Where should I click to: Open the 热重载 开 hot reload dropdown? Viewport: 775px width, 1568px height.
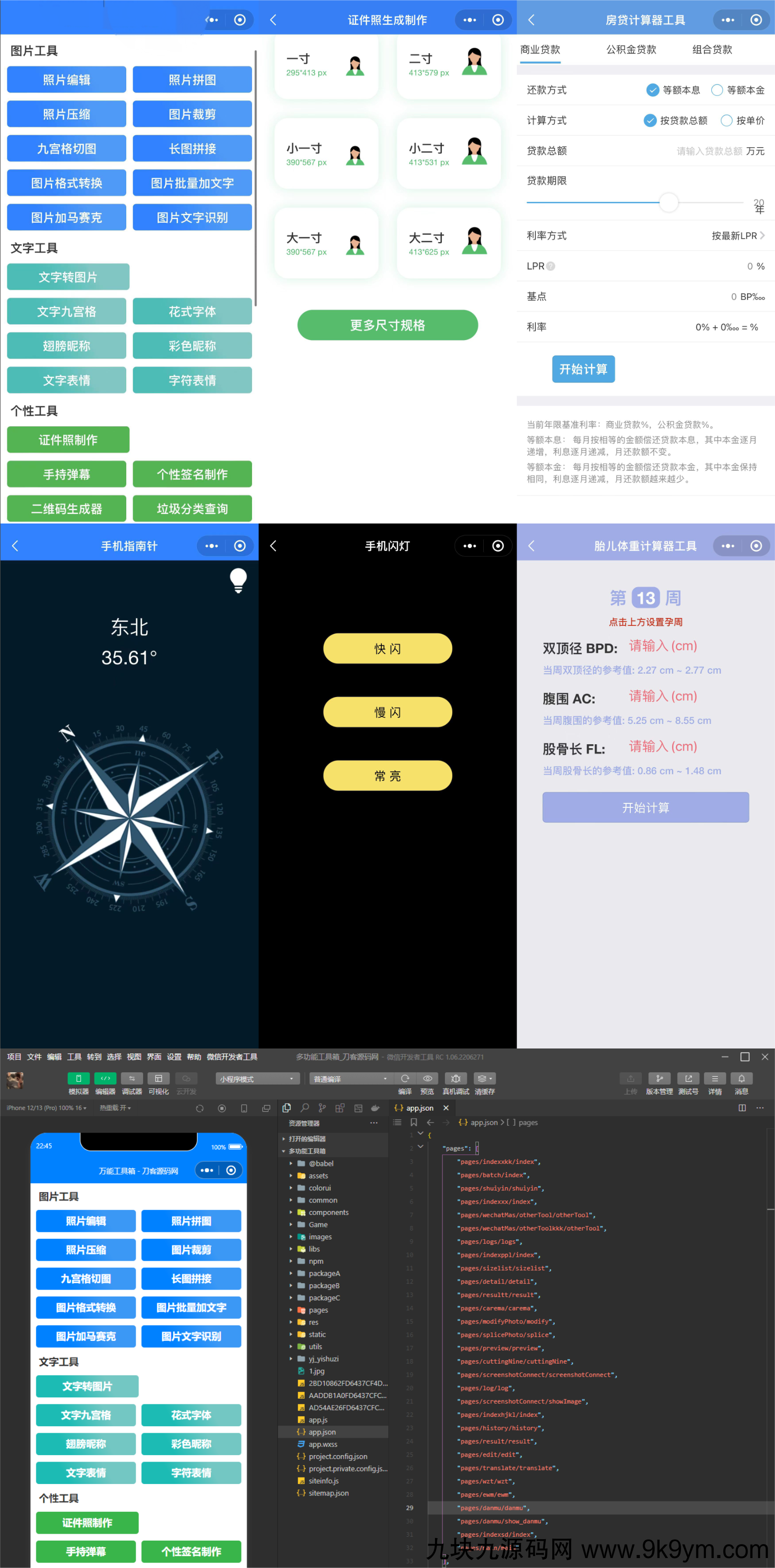[x=115, y=1108]
